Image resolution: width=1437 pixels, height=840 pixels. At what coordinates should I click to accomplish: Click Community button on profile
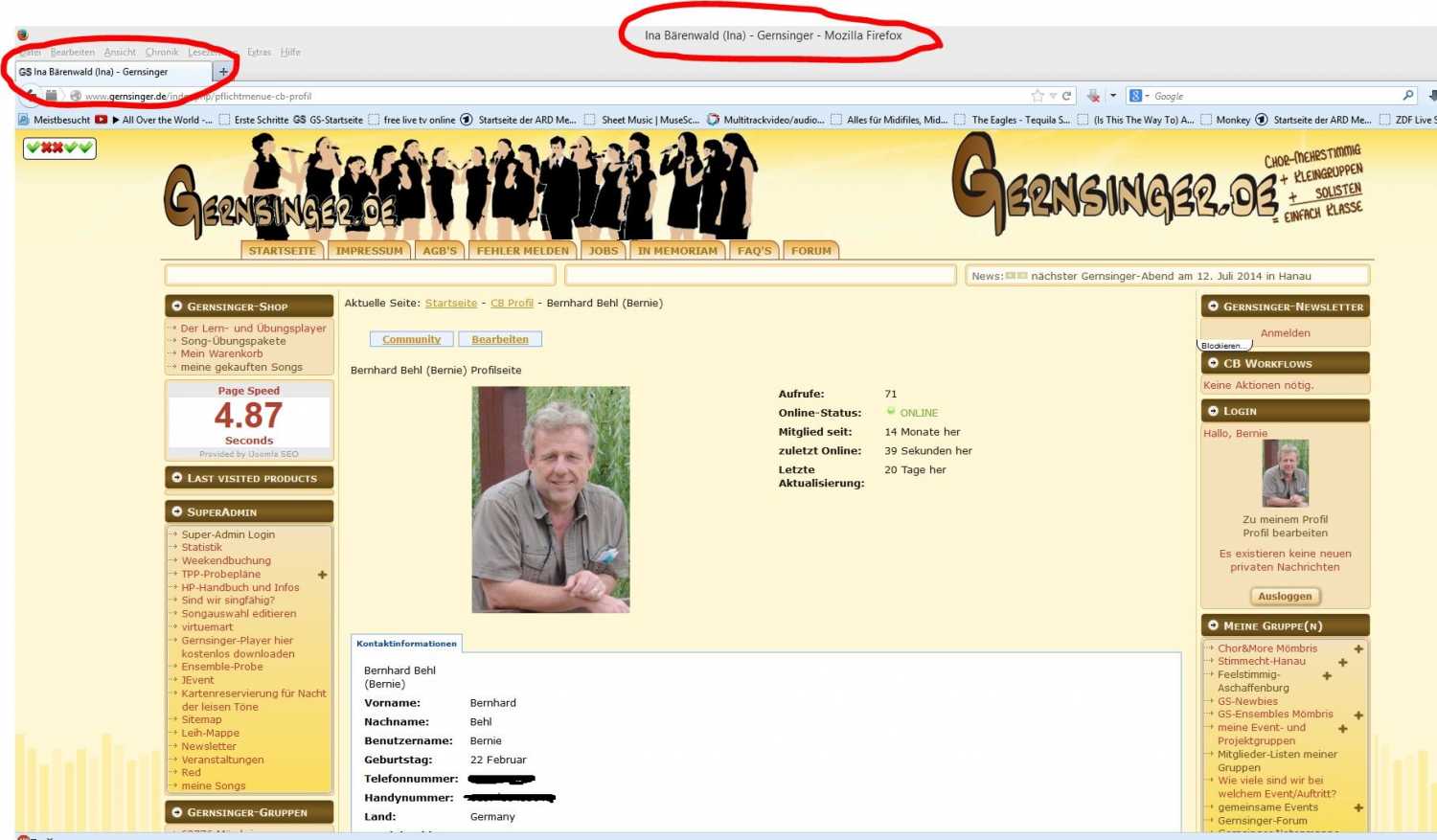tap(412, 339)
